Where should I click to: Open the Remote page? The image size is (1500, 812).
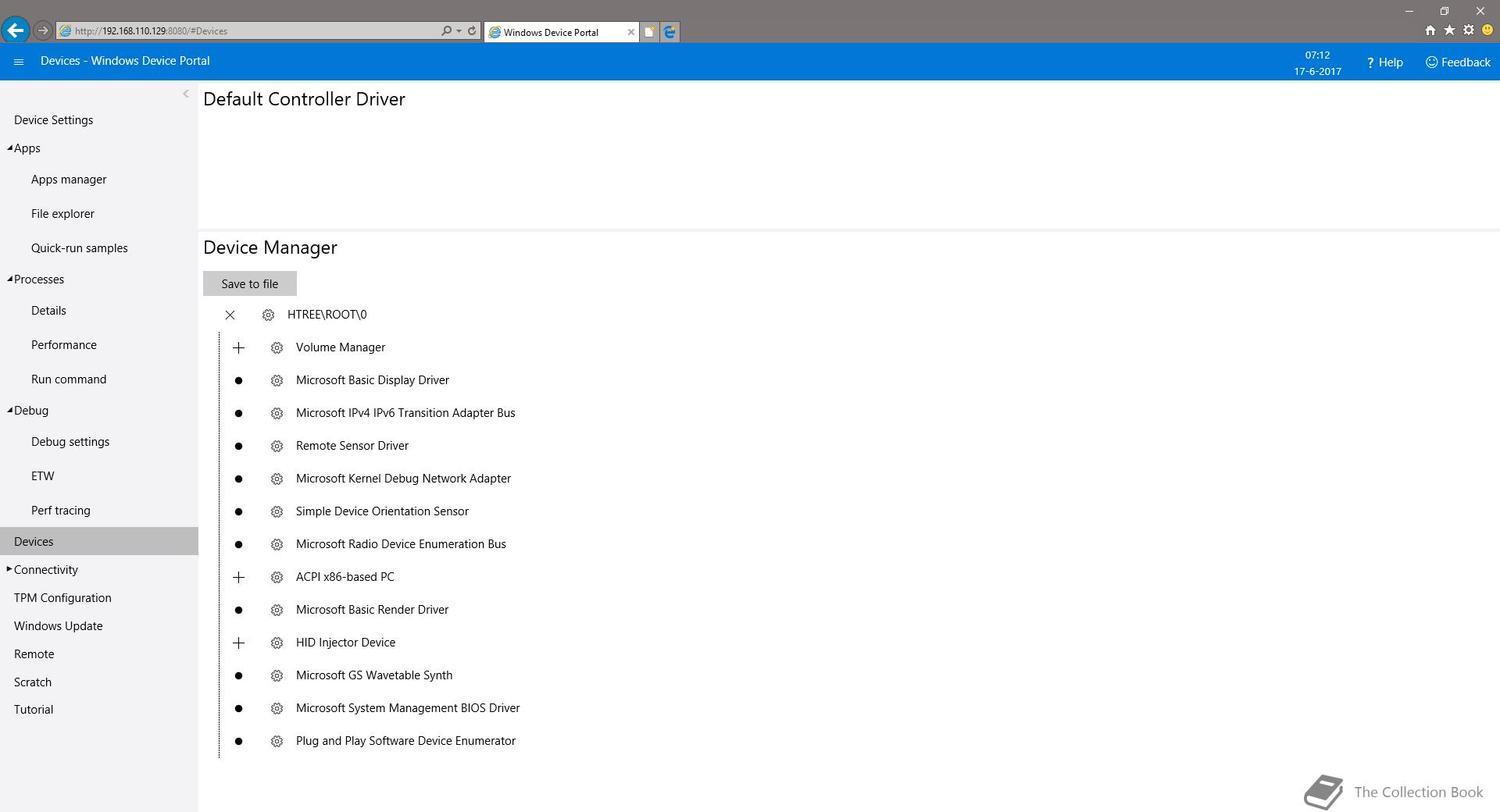coord(34,654)
